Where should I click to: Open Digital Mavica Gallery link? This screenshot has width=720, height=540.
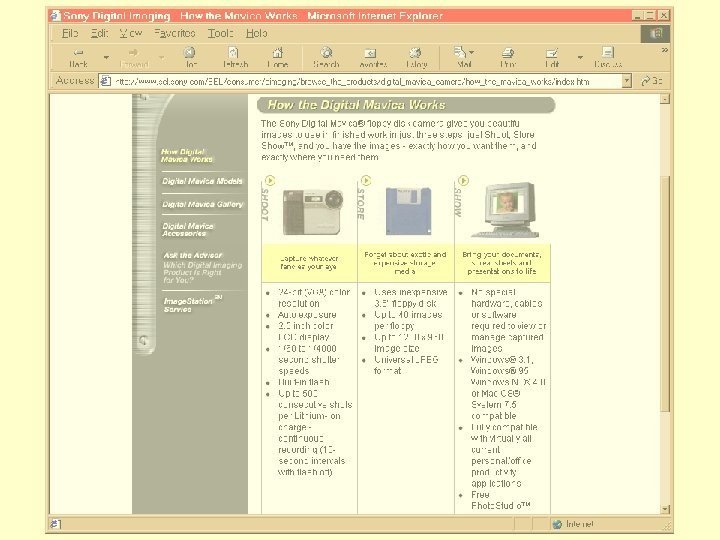tap(202, 204)
